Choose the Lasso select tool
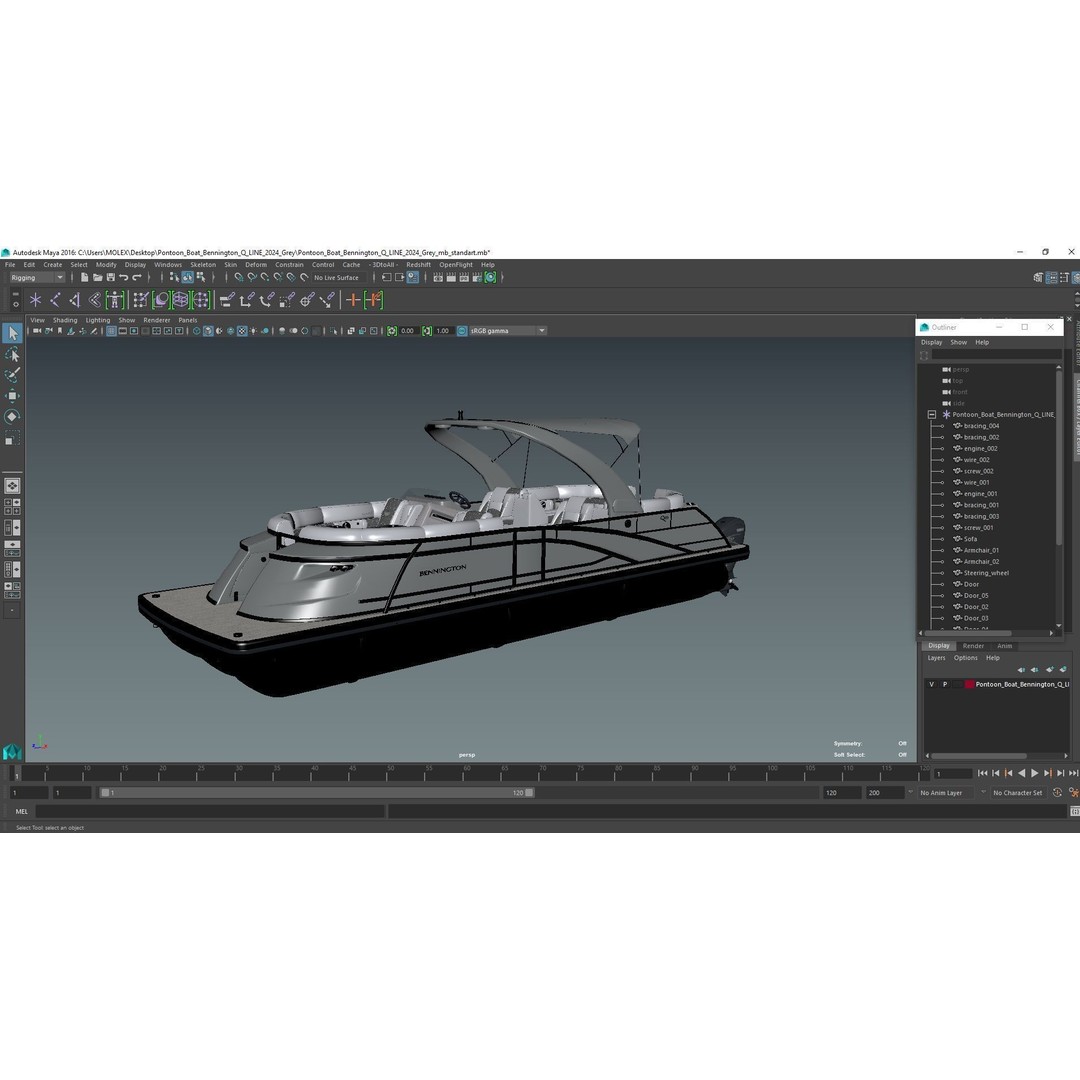 (12, 355)
